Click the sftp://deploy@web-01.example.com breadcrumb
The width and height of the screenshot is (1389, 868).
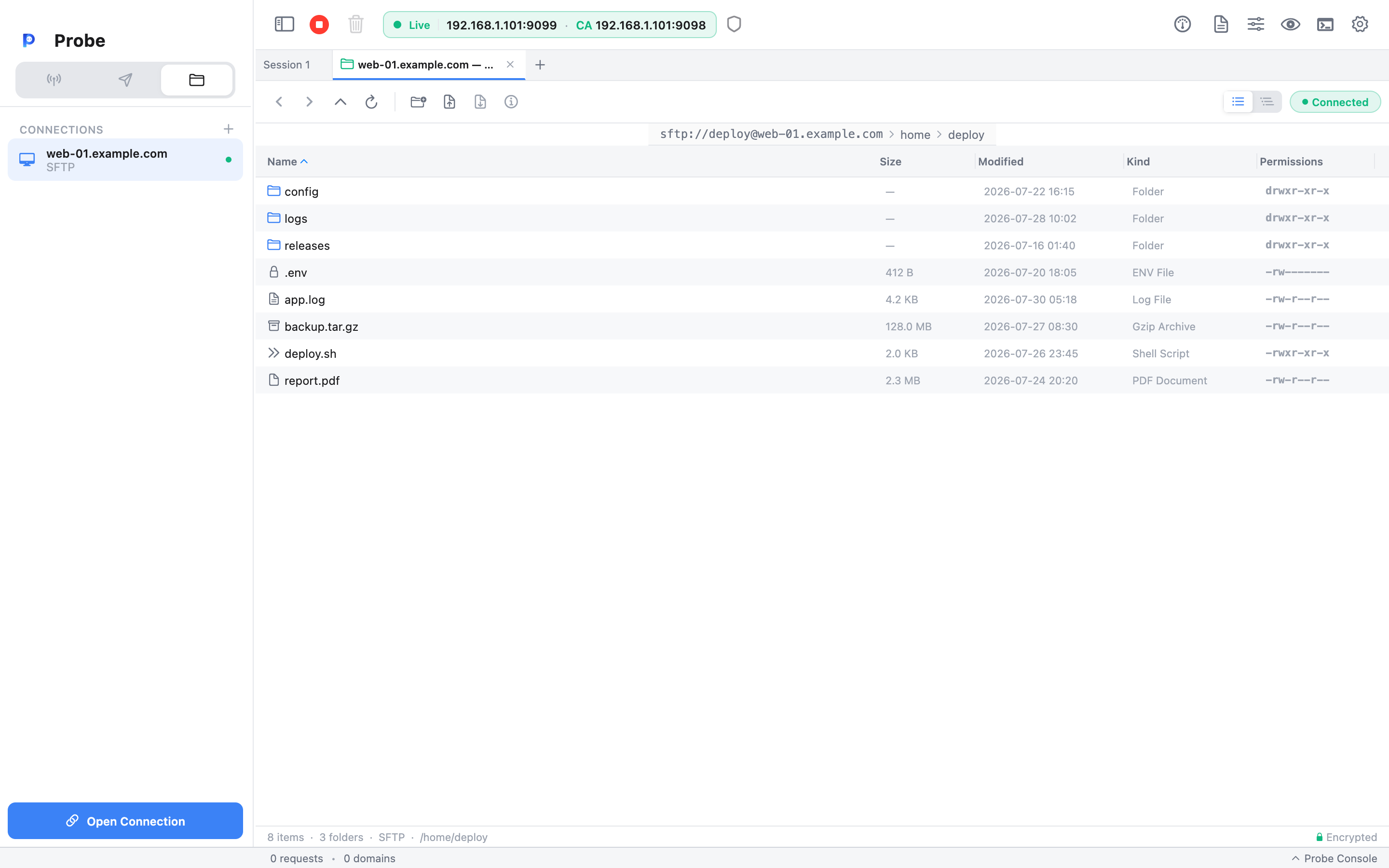pos(771,135)
